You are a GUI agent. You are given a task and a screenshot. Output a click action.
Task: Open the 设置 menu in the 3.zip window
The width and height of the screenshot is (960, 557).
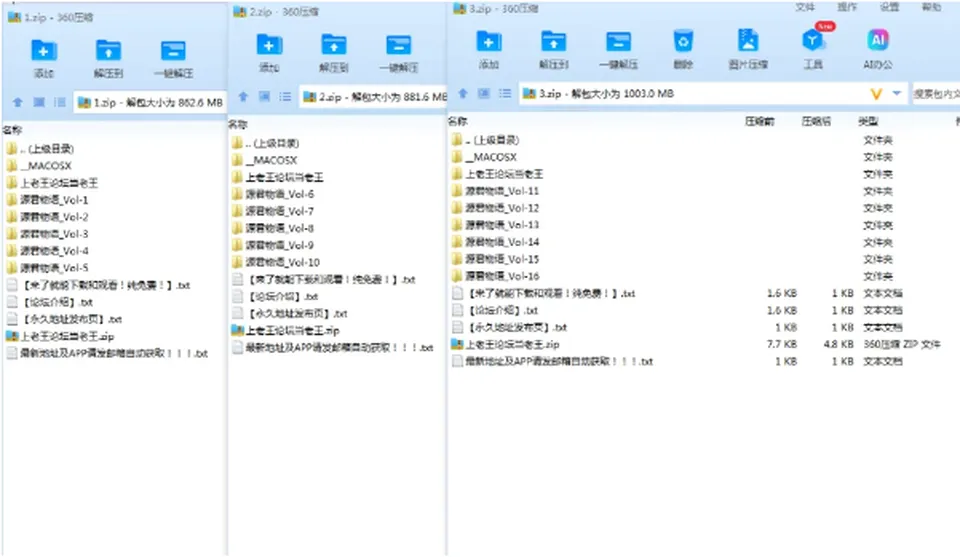pos(889,7)
